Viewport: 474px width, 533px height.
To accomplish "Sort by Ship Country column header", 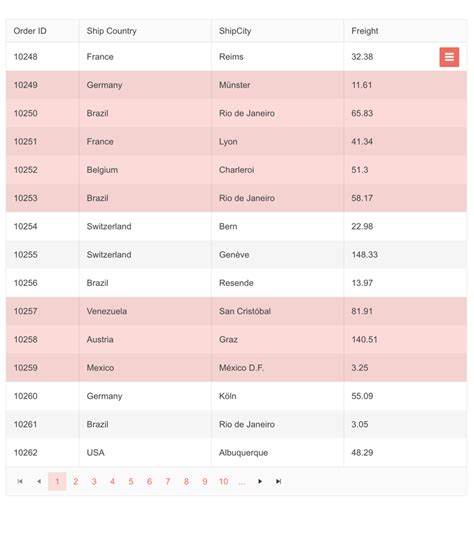I will click(112, 31).
